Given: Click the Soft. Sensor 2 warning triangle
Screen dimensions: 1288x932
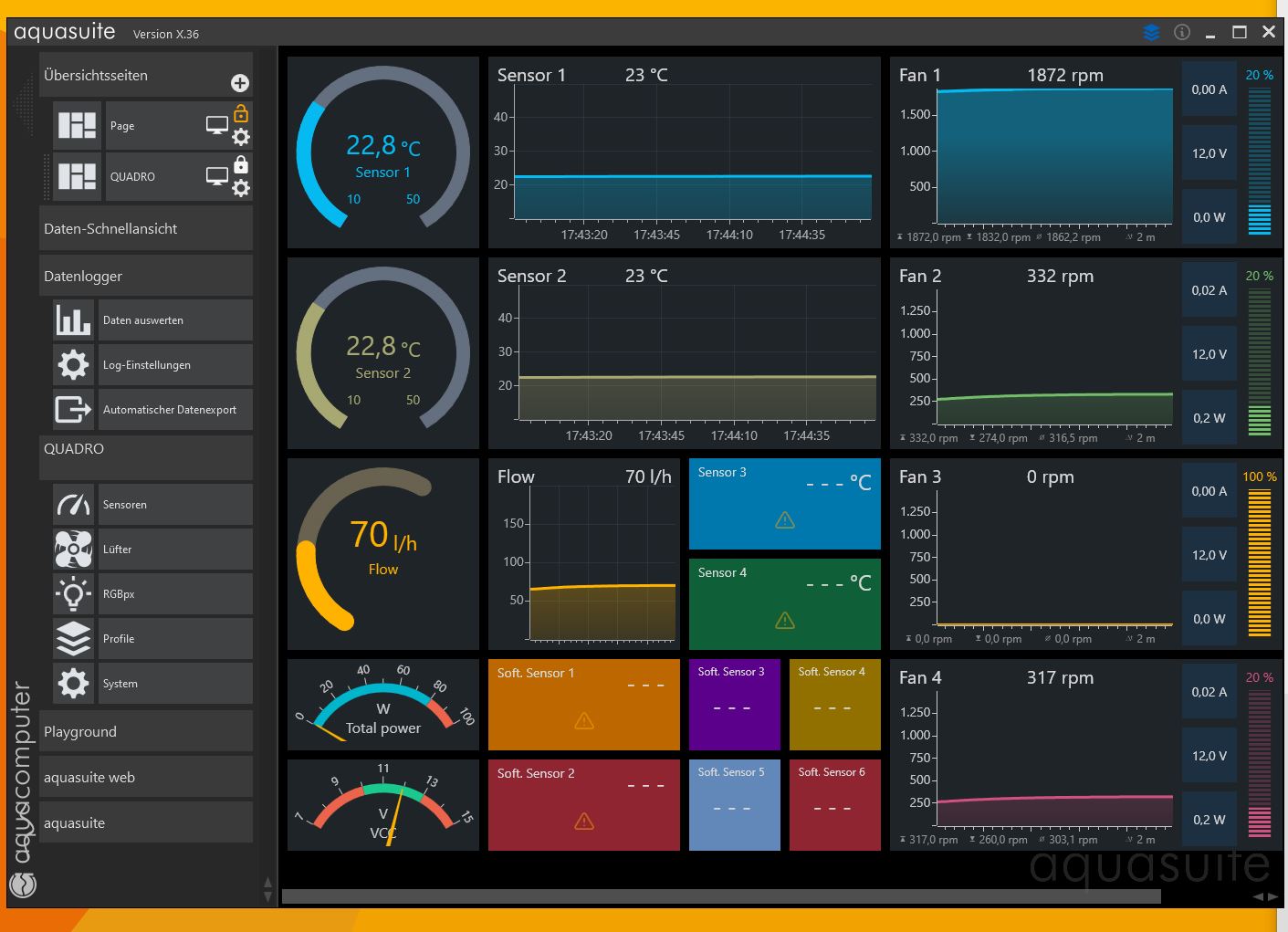Looking at the screenshot, I should pos(584,822).
